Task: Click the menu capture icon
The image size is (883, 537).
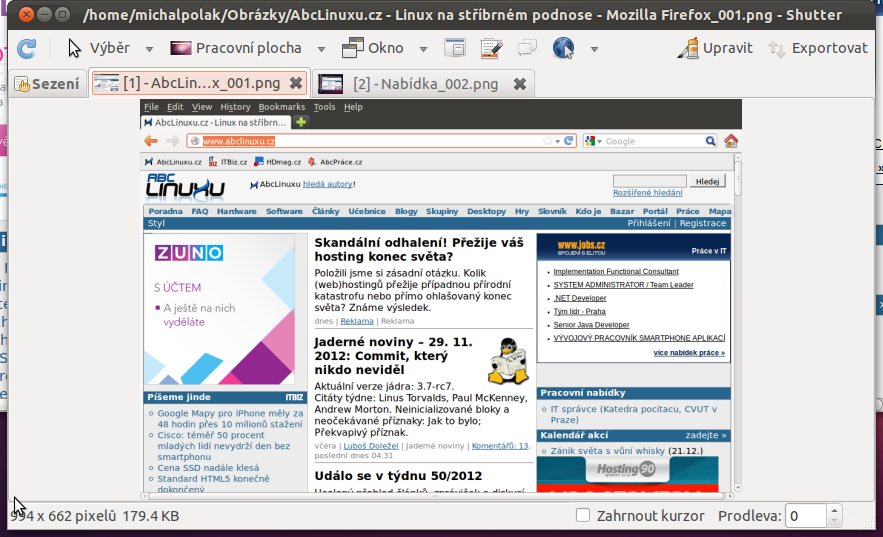Action: 491,48
